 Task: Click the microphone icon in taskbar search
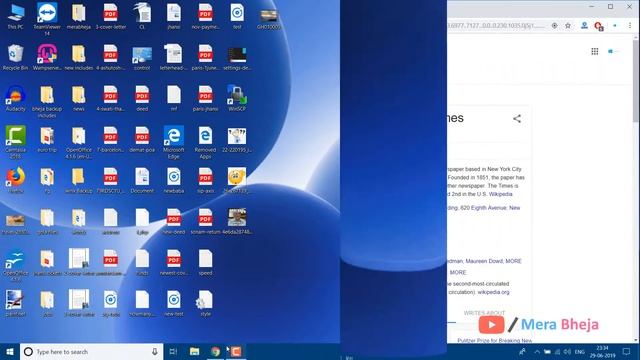click(155, 351)
